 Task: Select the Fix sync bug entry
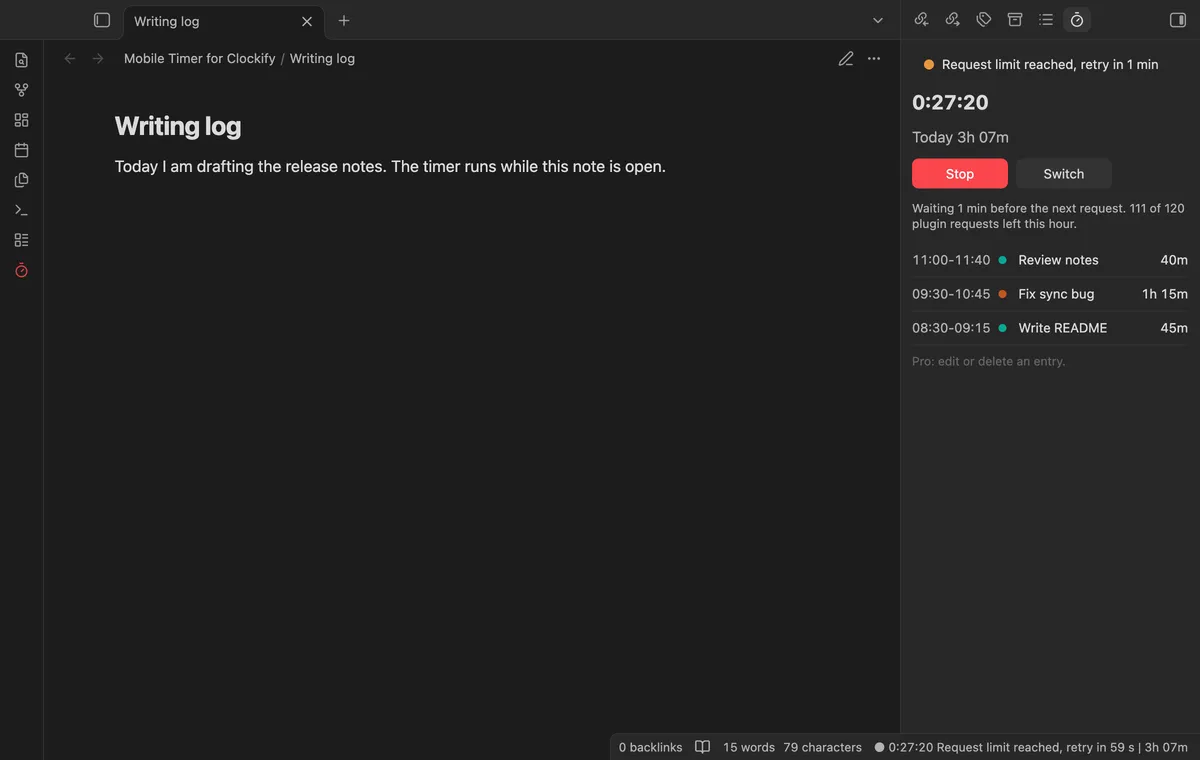pos(1050,294)
